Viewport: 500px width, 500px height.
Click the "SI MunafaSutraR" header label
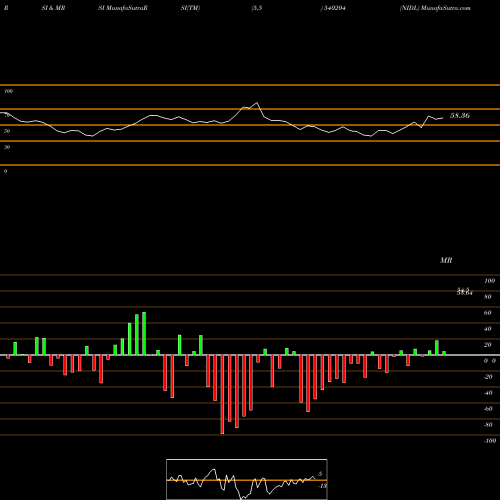(x=123, y=8)
